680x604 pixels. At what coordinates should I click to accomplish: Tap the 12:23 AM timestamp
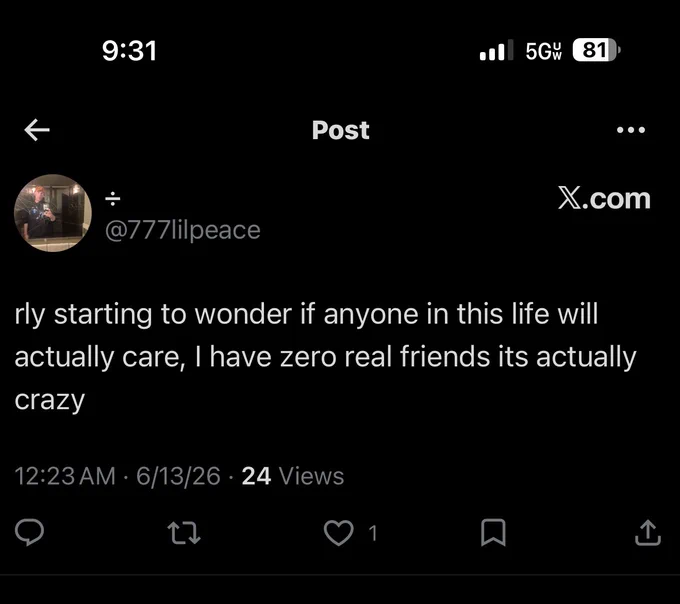65,476
